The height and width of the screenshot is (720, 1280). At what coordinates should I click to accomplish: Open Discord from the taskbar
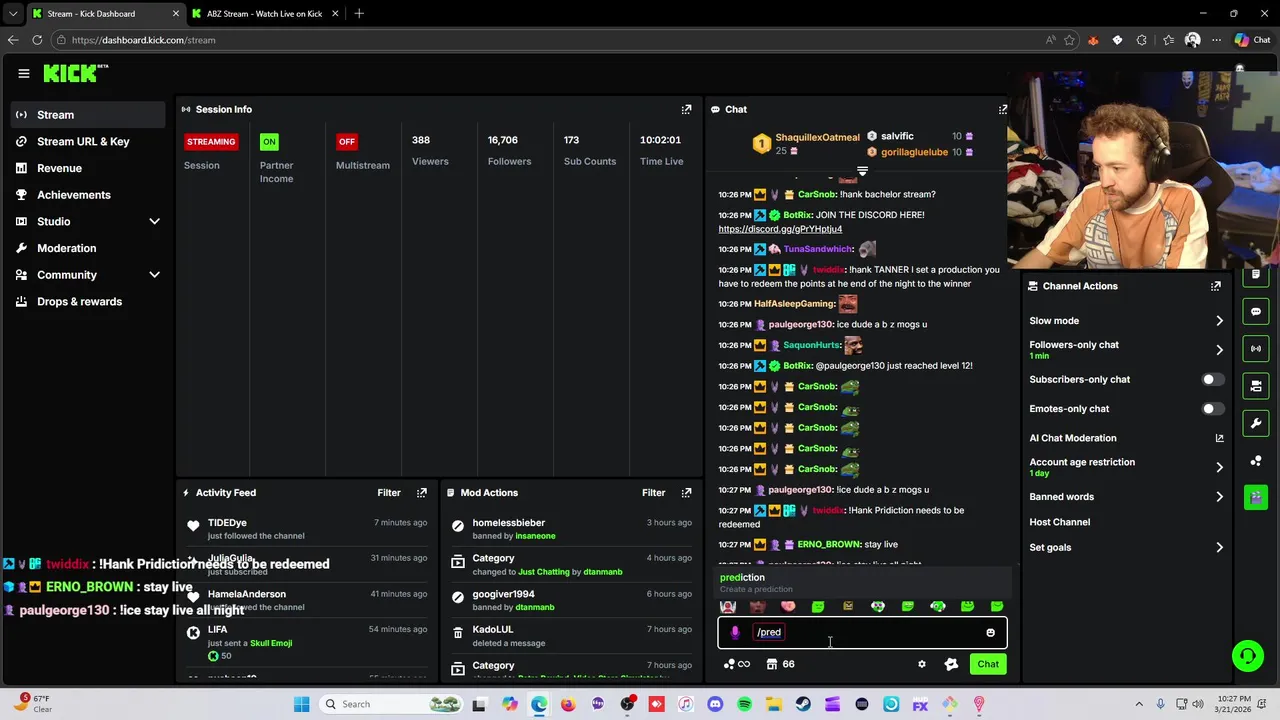coord(715,704)
